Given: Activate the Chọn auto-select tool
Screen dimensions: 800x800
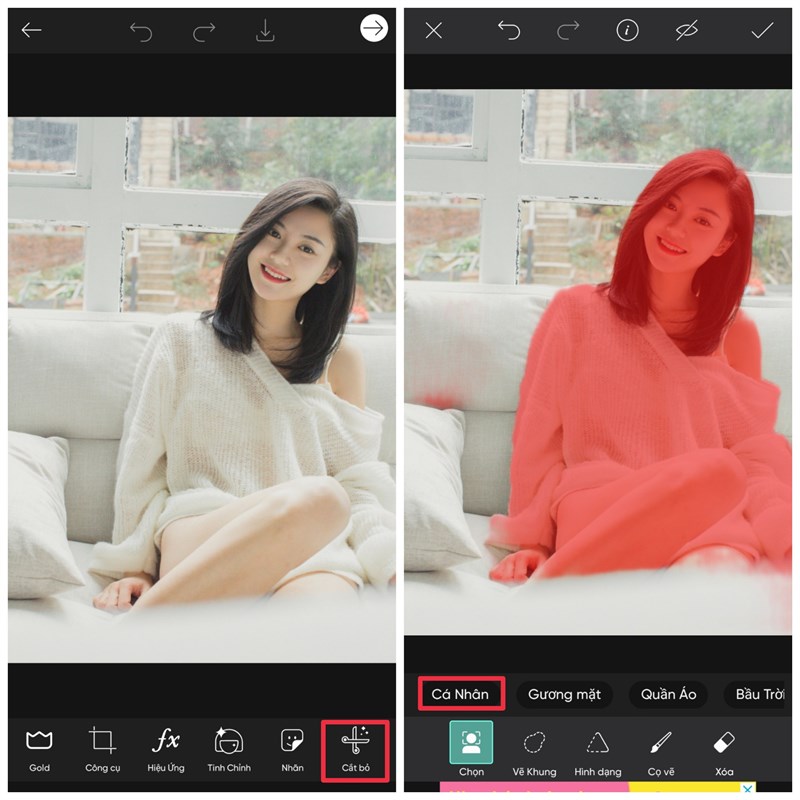Looking at the screenshot, I should [471, 749].
